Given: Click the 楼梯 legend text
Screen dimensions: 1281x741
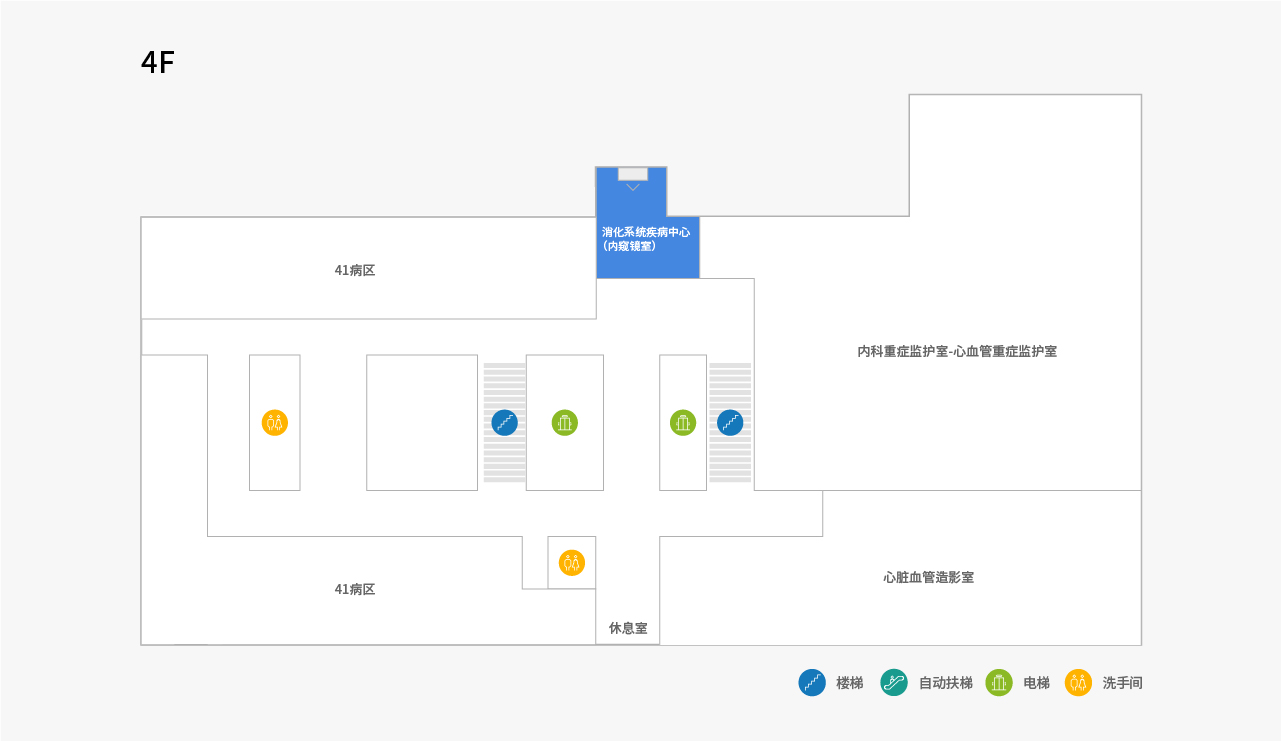Looking at the screenshot, I should coord(849,683).
